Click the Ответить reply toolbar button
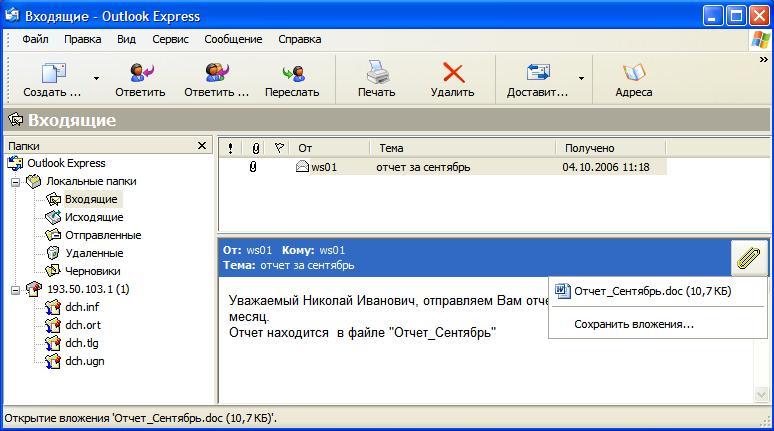774x431 pixels. [140, 79]
